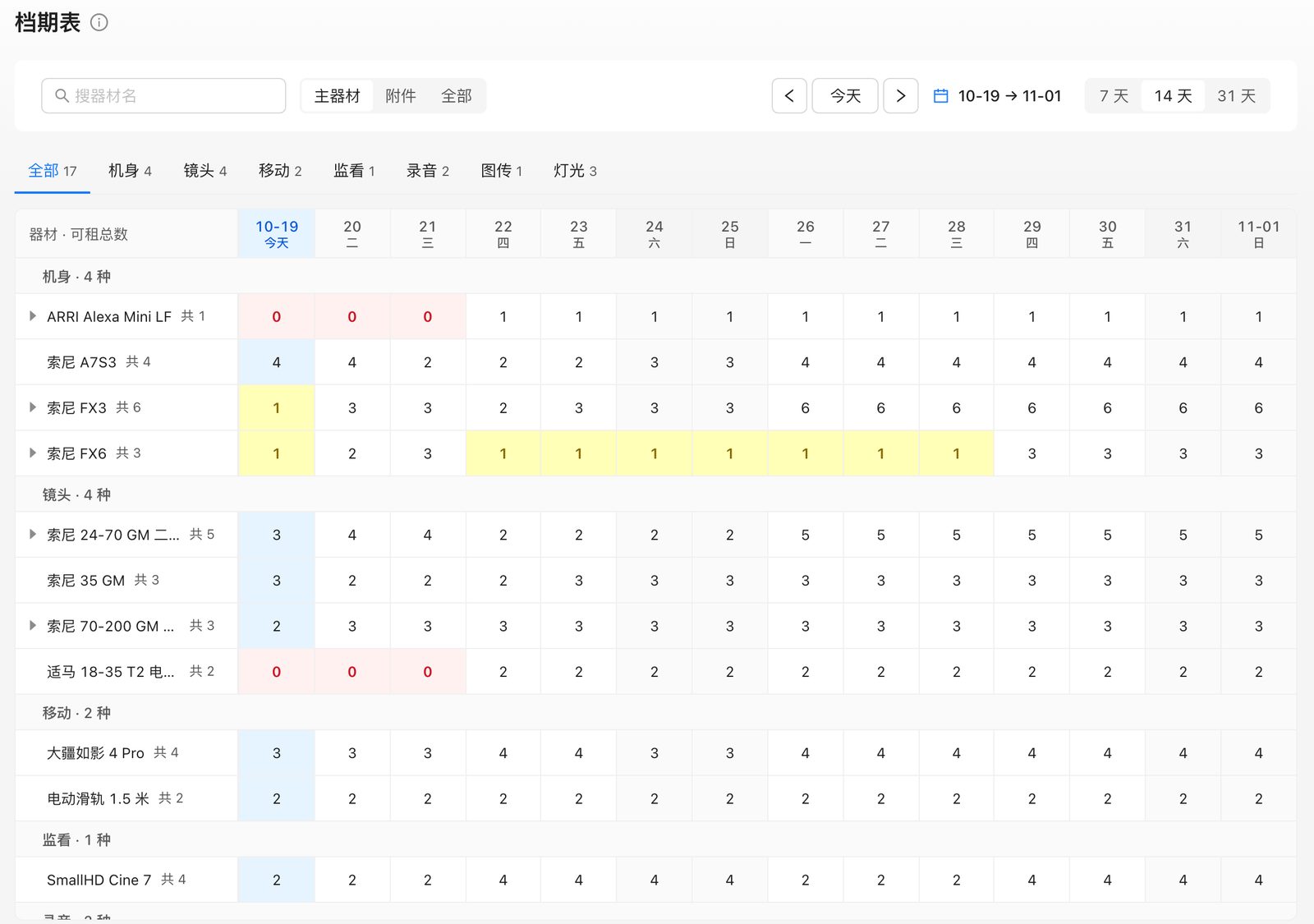
Task: Open the 监看 1 tab
Action: click(354, 171)
